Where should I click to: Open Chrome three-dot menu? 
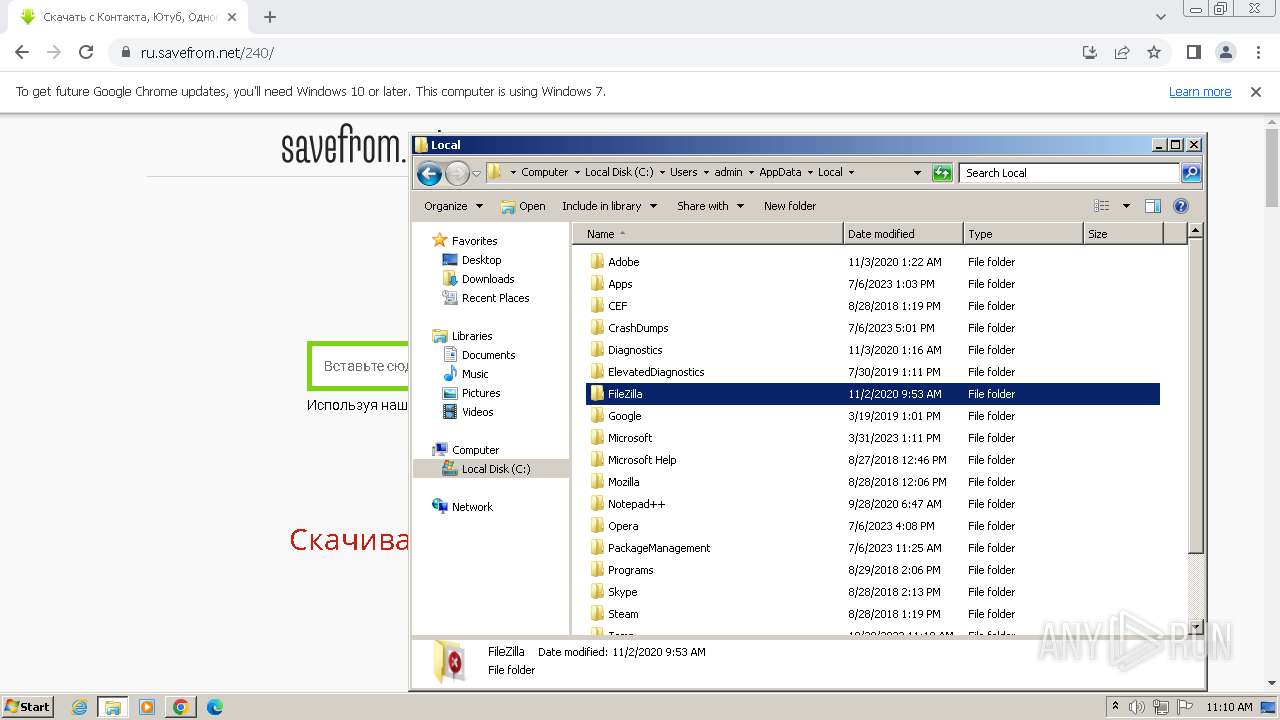tap(1257, 52)
